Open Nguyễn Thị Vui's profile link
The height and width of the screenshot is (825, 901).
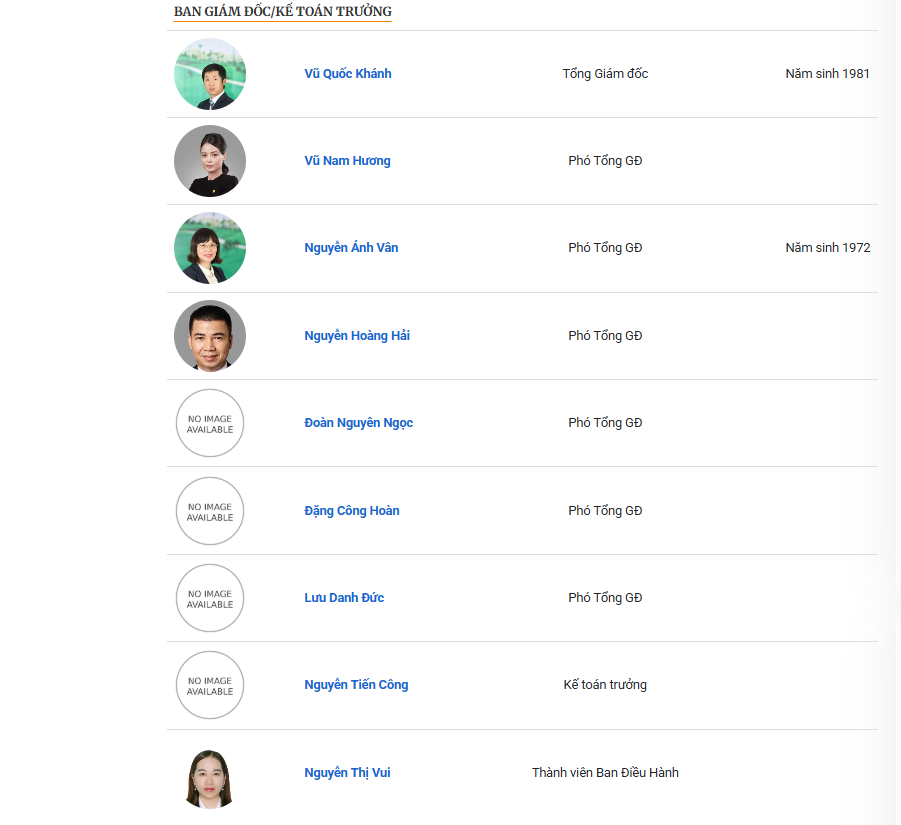coord(346,772)
